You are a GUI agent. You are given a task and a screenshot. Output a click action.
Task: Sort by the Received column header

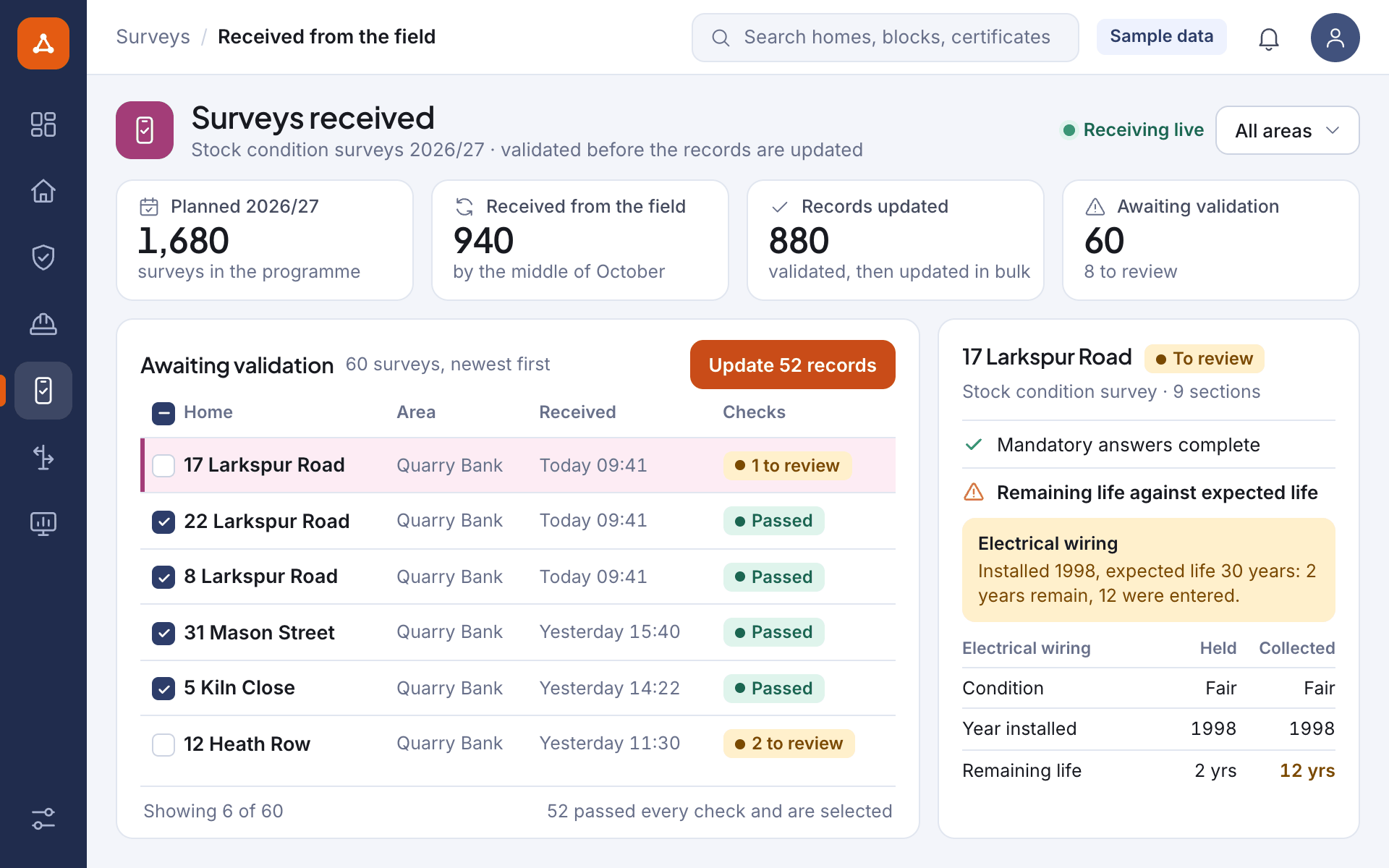(x=577, y=412)
